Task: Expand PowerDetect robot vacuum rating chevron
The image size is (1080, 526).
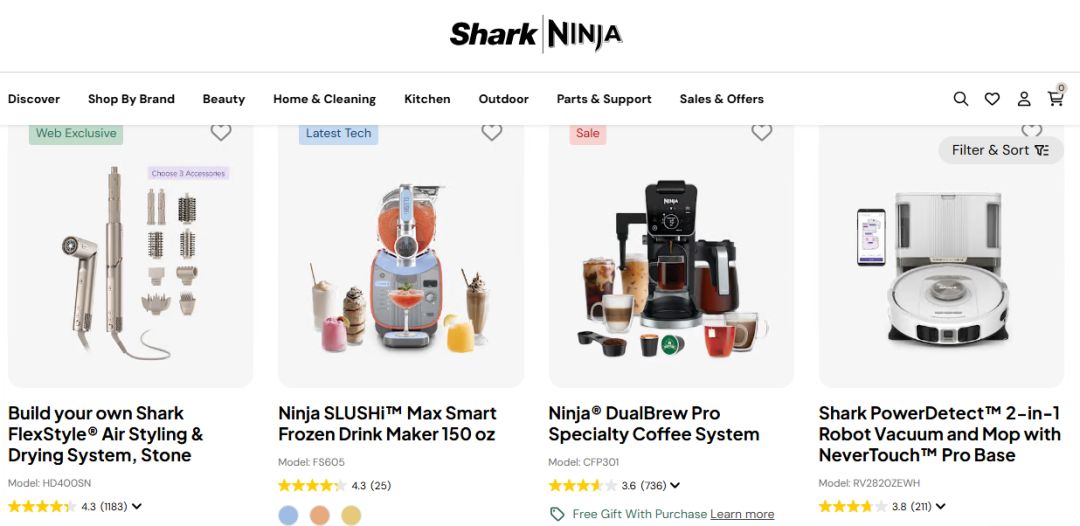Action: 940,507
